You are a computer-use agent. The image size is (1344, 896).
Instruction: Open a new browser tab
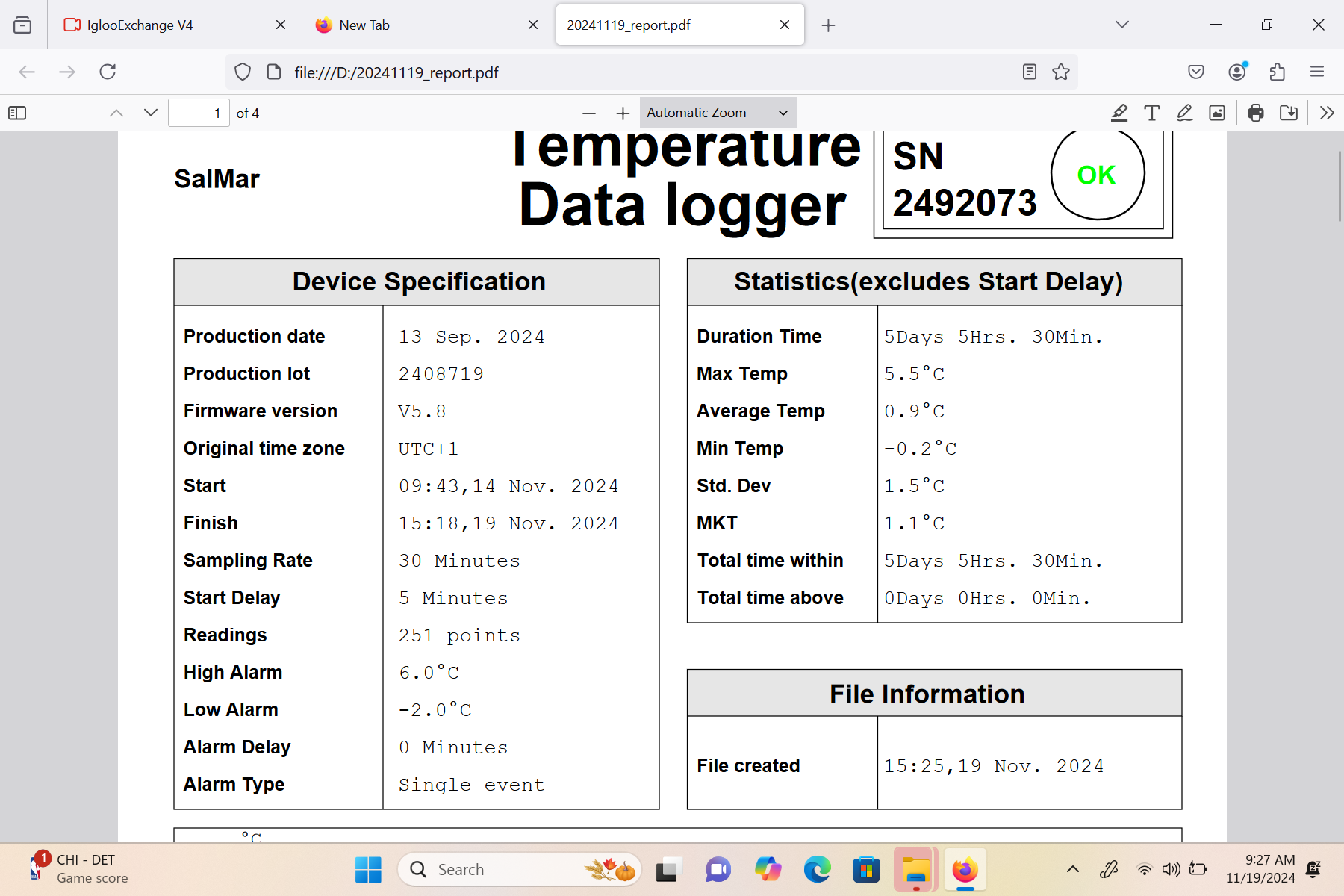coord(828,25)
